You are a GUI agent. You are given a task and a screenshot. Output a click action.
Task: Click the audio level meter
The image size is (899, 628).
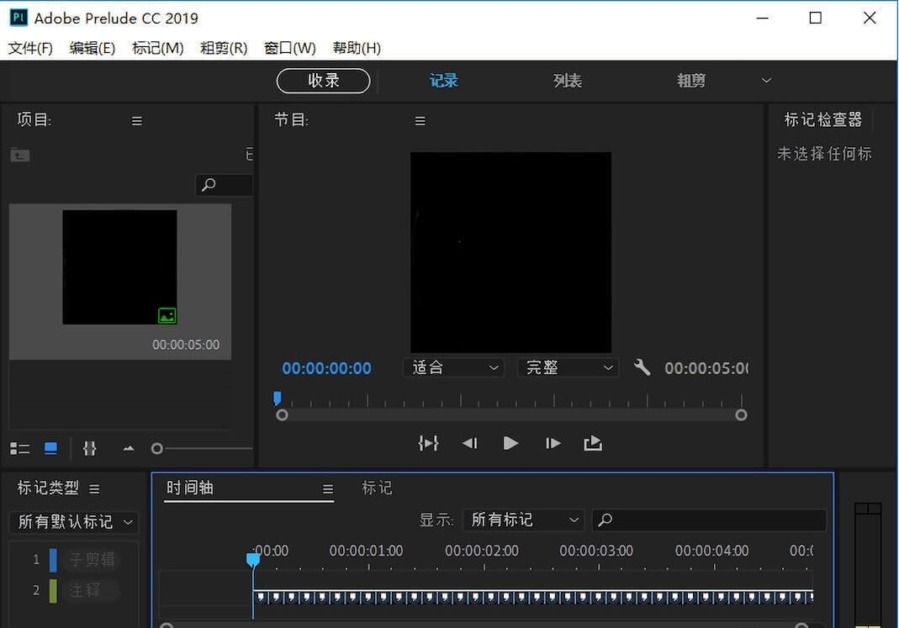coord(867,565)
